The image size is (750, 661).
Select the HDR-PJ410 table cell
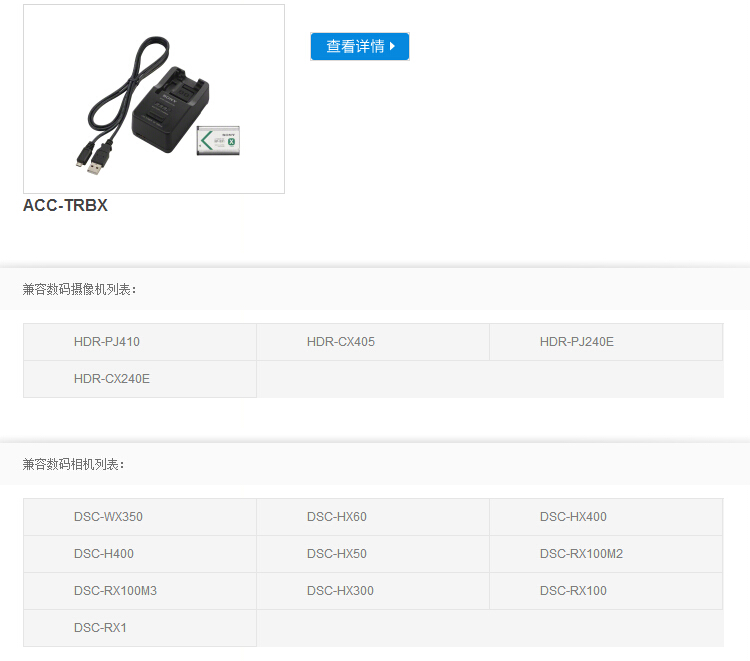140,342
